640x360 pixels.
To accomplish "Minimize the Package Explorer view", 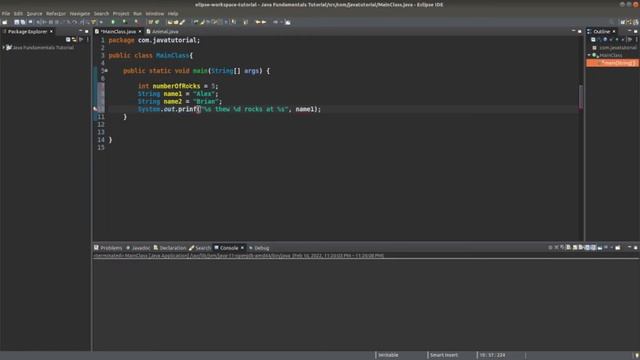I will pyautogui.click(x=80, y=31).
